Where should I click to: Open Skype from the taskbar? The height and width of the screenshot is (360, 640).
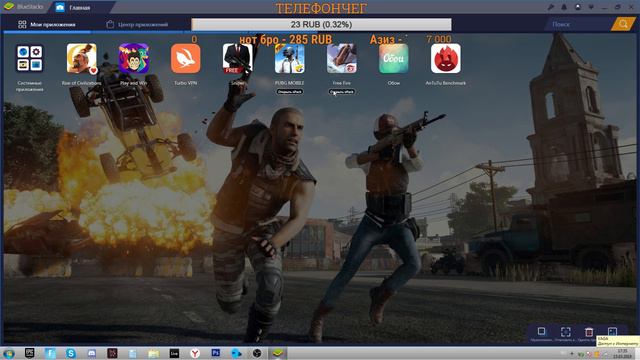71,353
